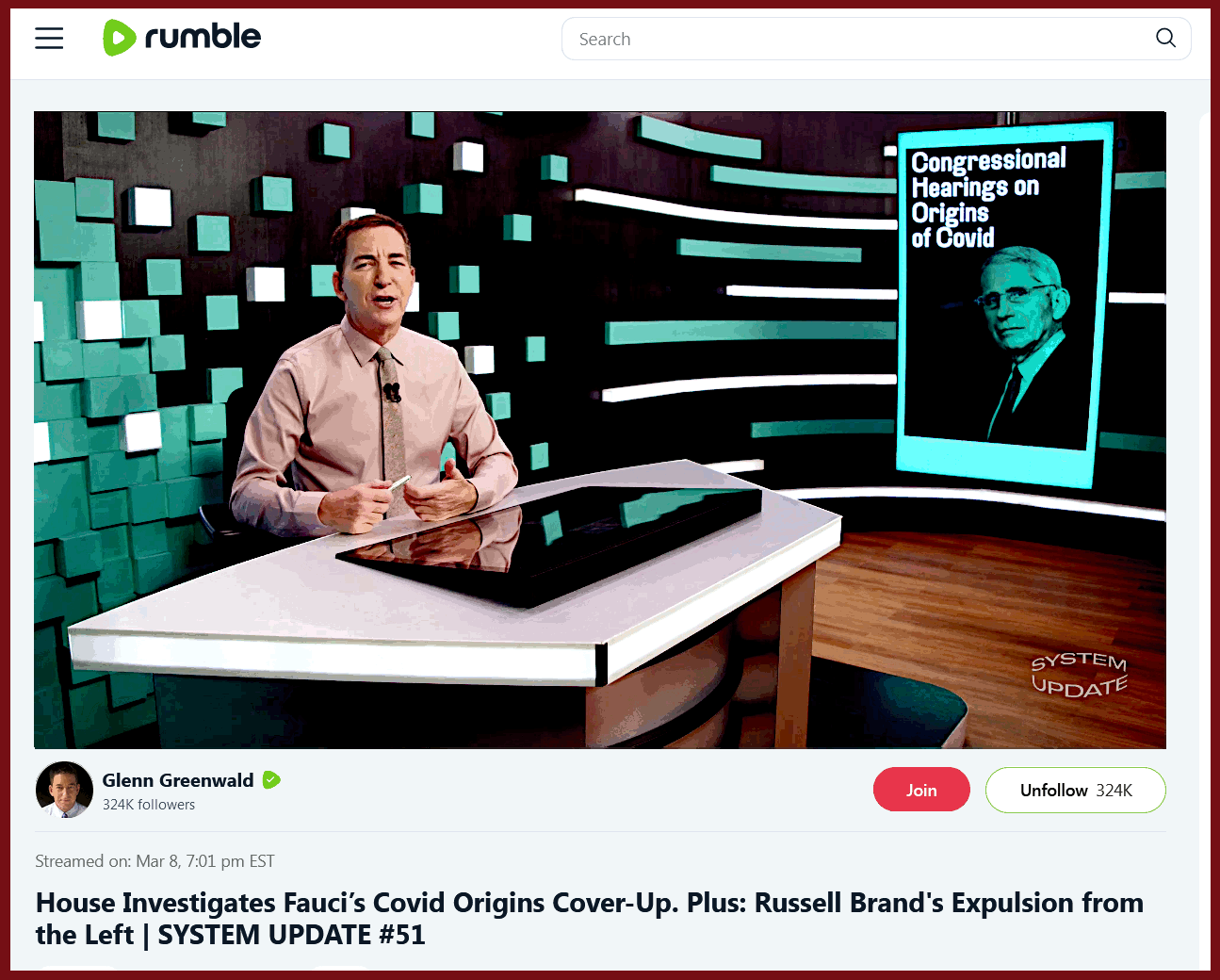
Task: Select the "324K followers" text
Action: [x=149, y=805]
